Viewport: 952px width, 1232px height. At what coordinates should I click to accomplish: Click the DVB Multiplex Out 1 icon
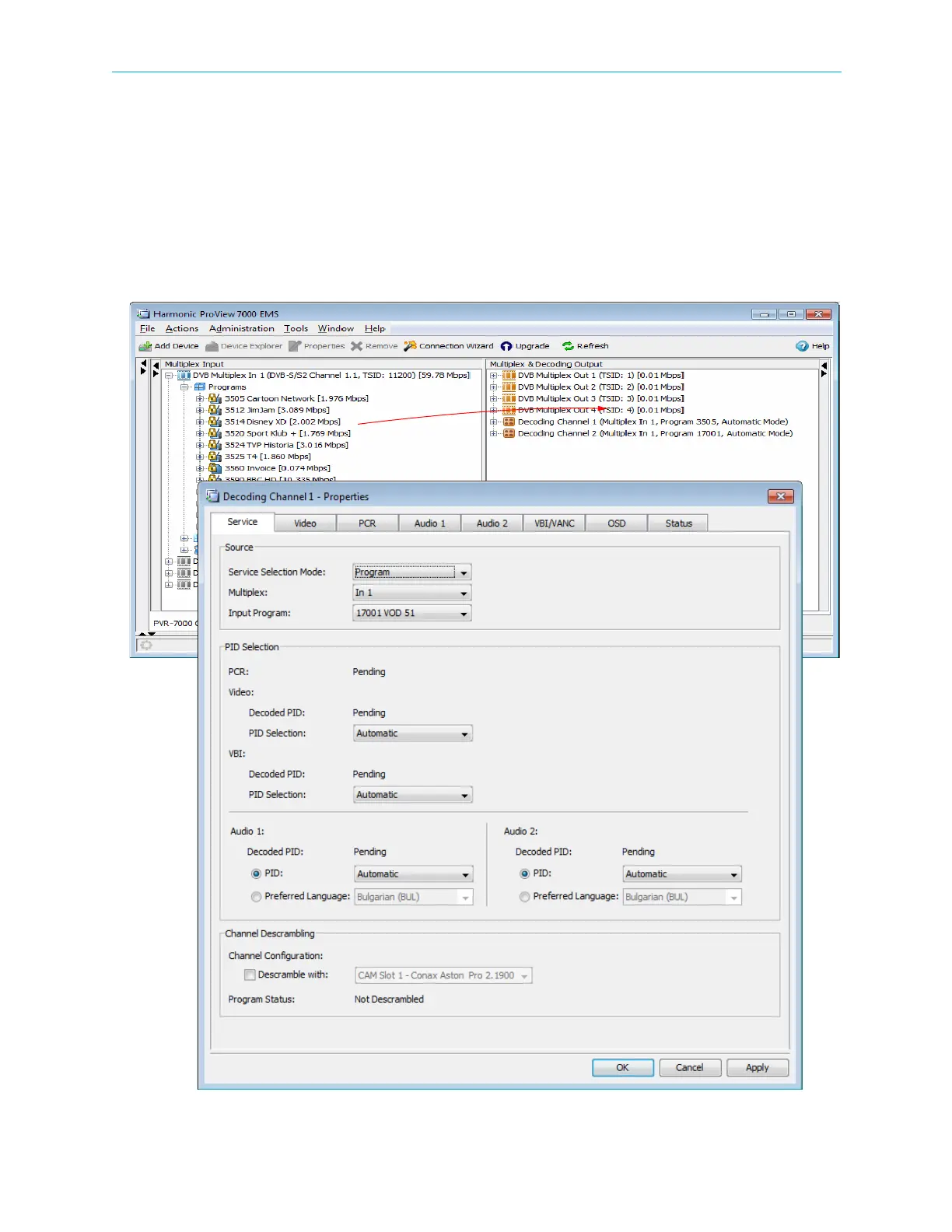pos(509,375)
